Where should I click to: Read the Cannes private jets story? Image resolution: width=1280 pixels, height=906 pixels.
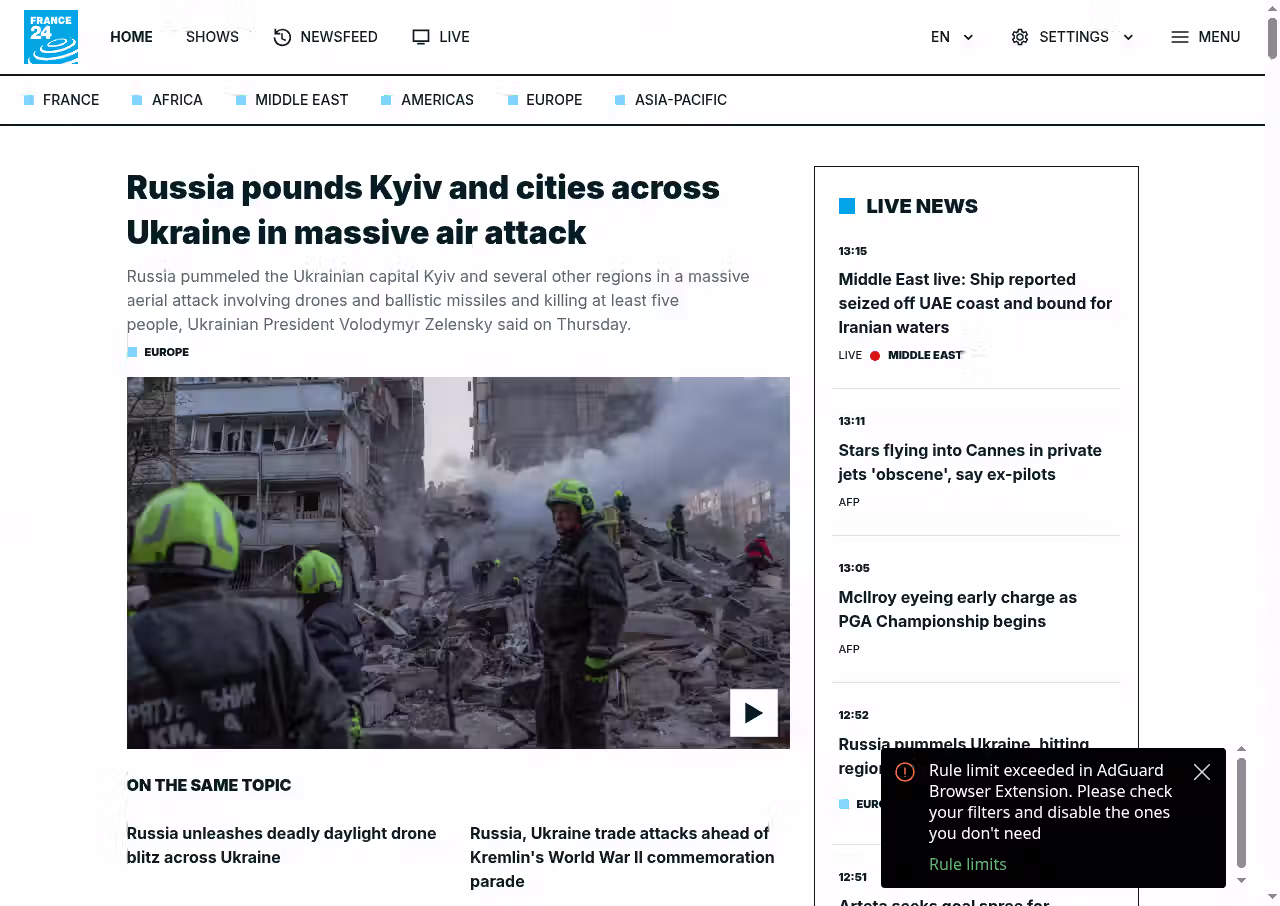(970, 462)
